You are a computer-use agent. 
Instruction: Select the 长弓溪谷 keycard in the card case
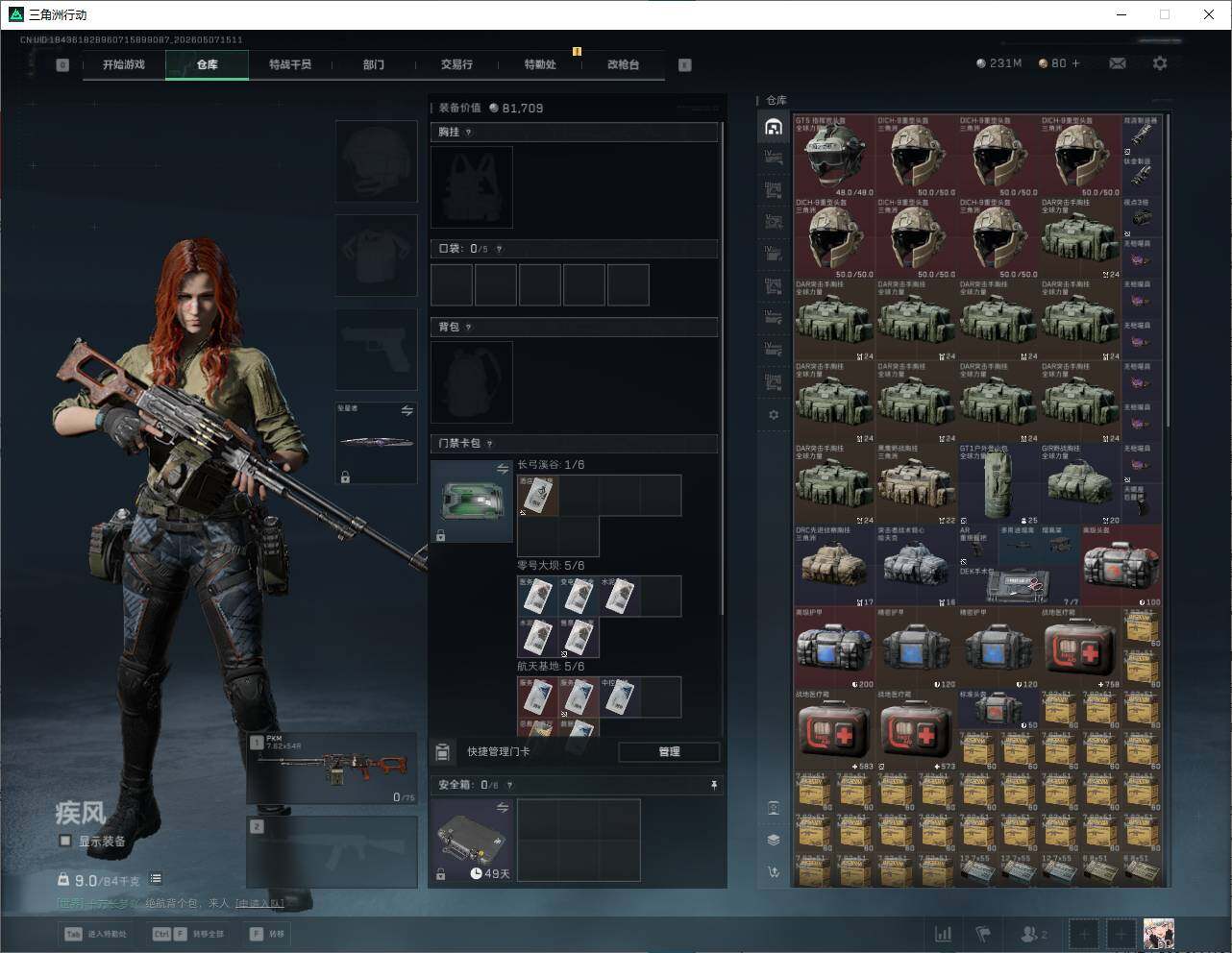537,495
